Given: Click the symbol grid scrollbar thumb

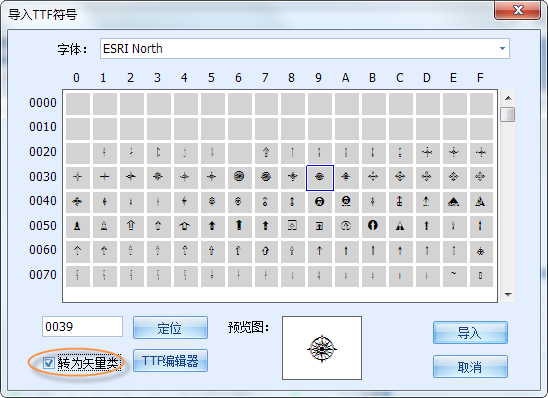Looking at the screenshot, I should pyautogui.click(x=508, y=115).
